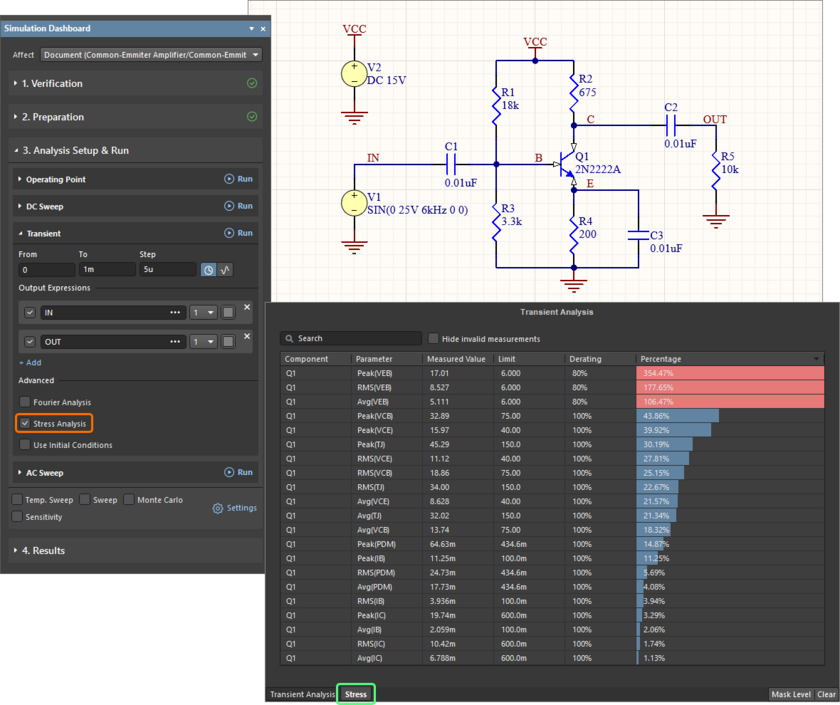Toggle the IN expression checkbox

(x=30, y=312)
